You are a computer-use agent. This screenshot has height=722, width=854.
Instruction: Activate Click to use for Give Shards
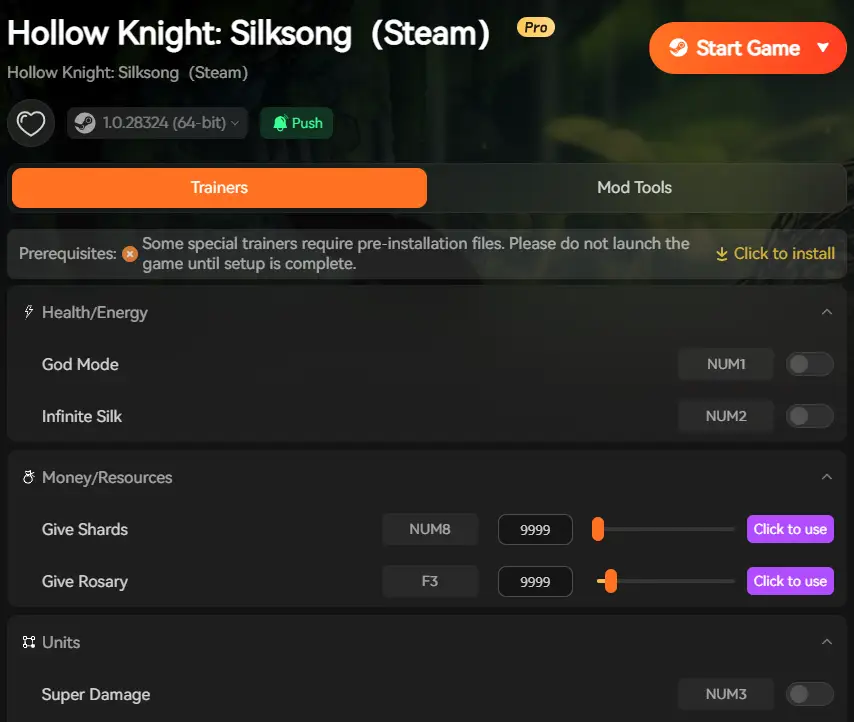click(790, 529)
